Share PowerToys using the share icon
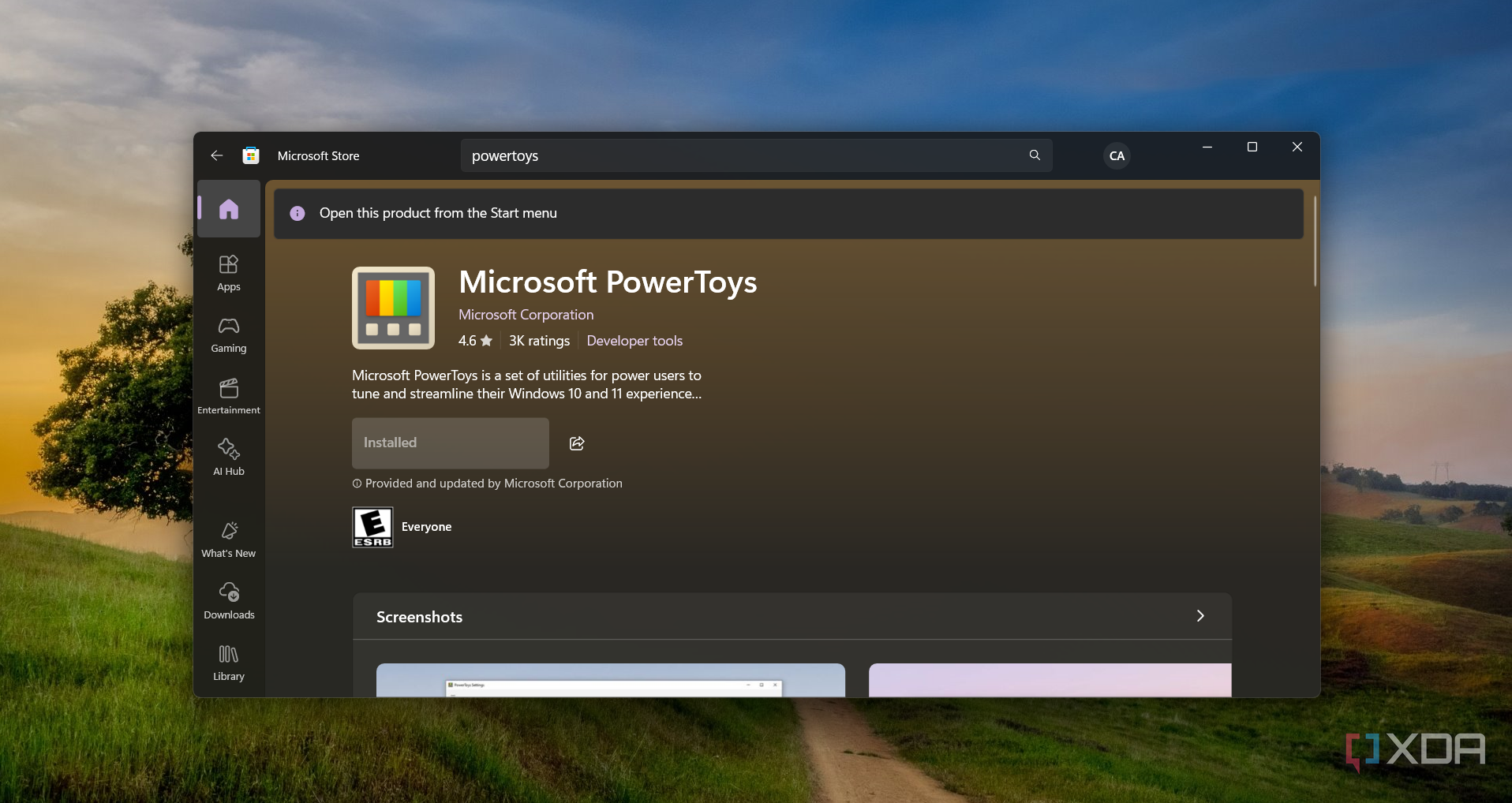1512x803 pixels. tap(577, 443)
